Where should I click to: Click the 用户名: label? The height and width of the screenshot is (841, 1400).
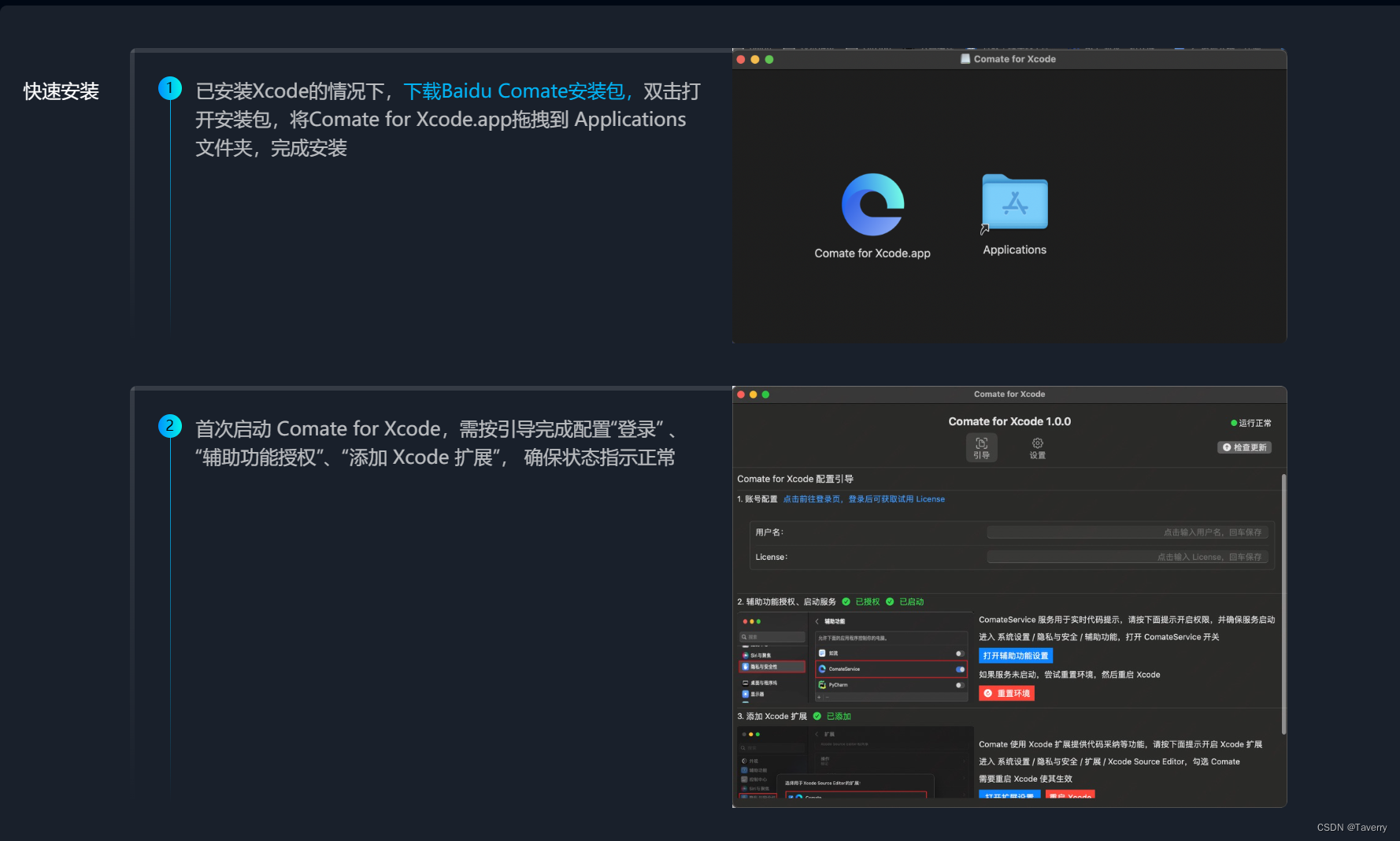tap(769, 532)
